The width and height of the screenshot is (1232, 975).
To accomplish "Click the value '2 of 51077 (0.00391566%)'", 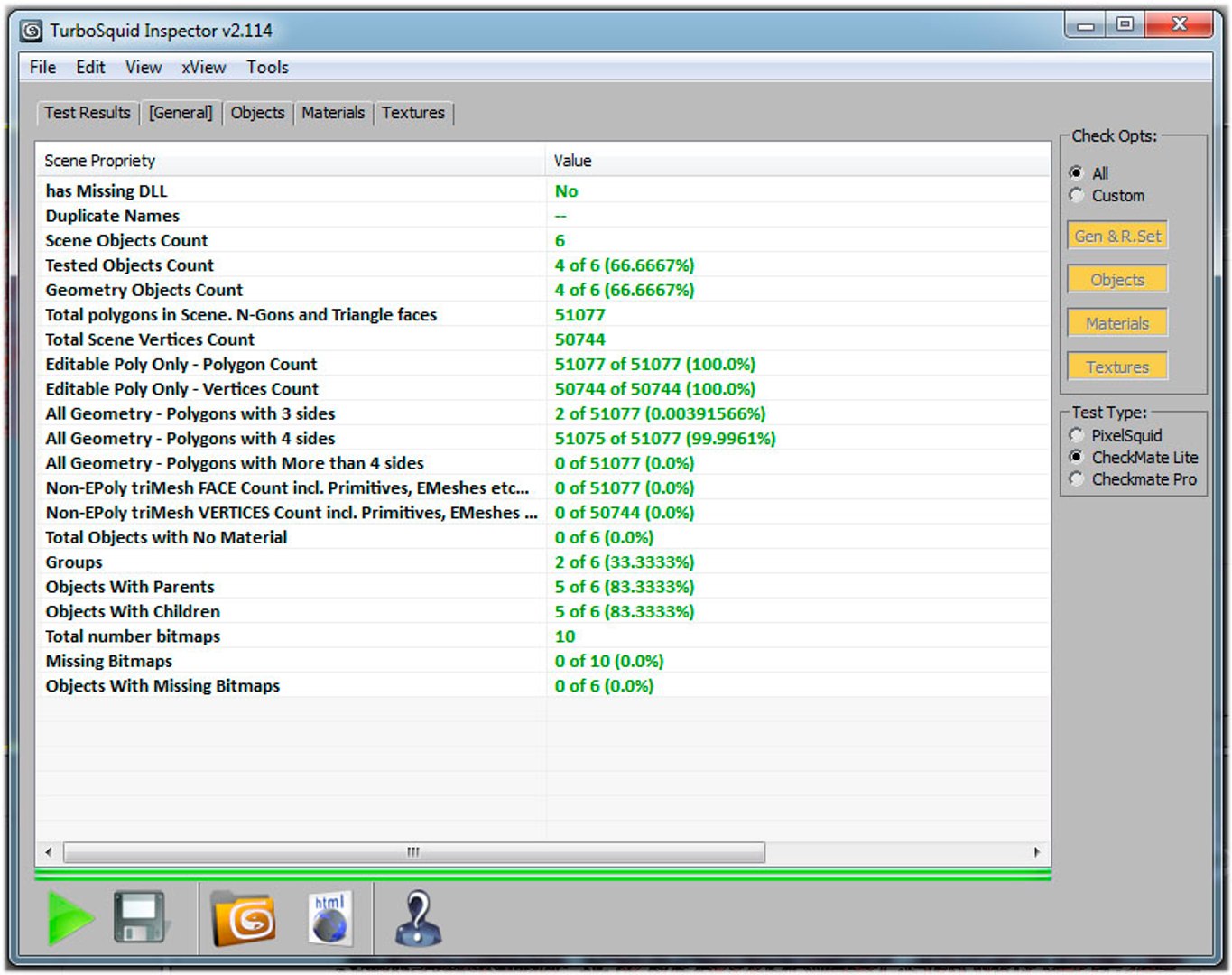I will coord(660,413).
